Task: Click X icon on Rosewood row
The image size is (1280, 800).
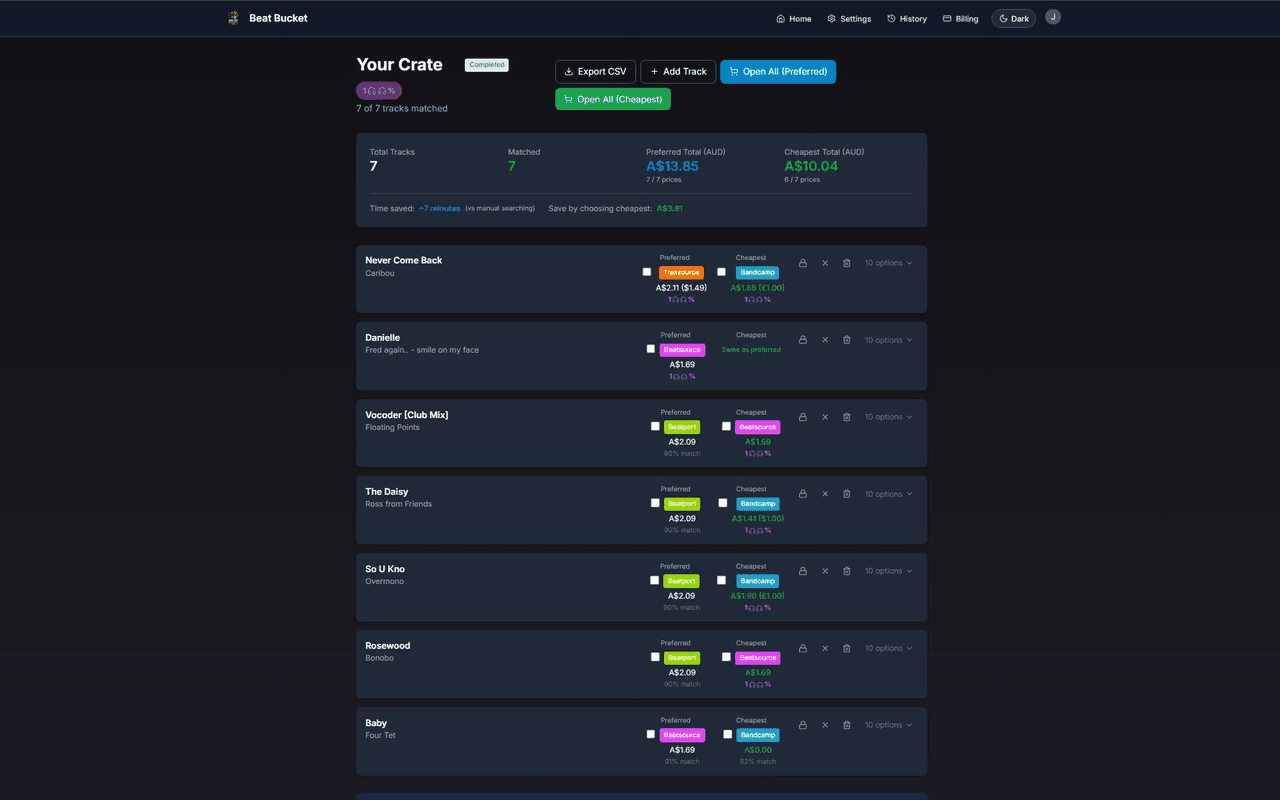Action: (x=825, y=648)
